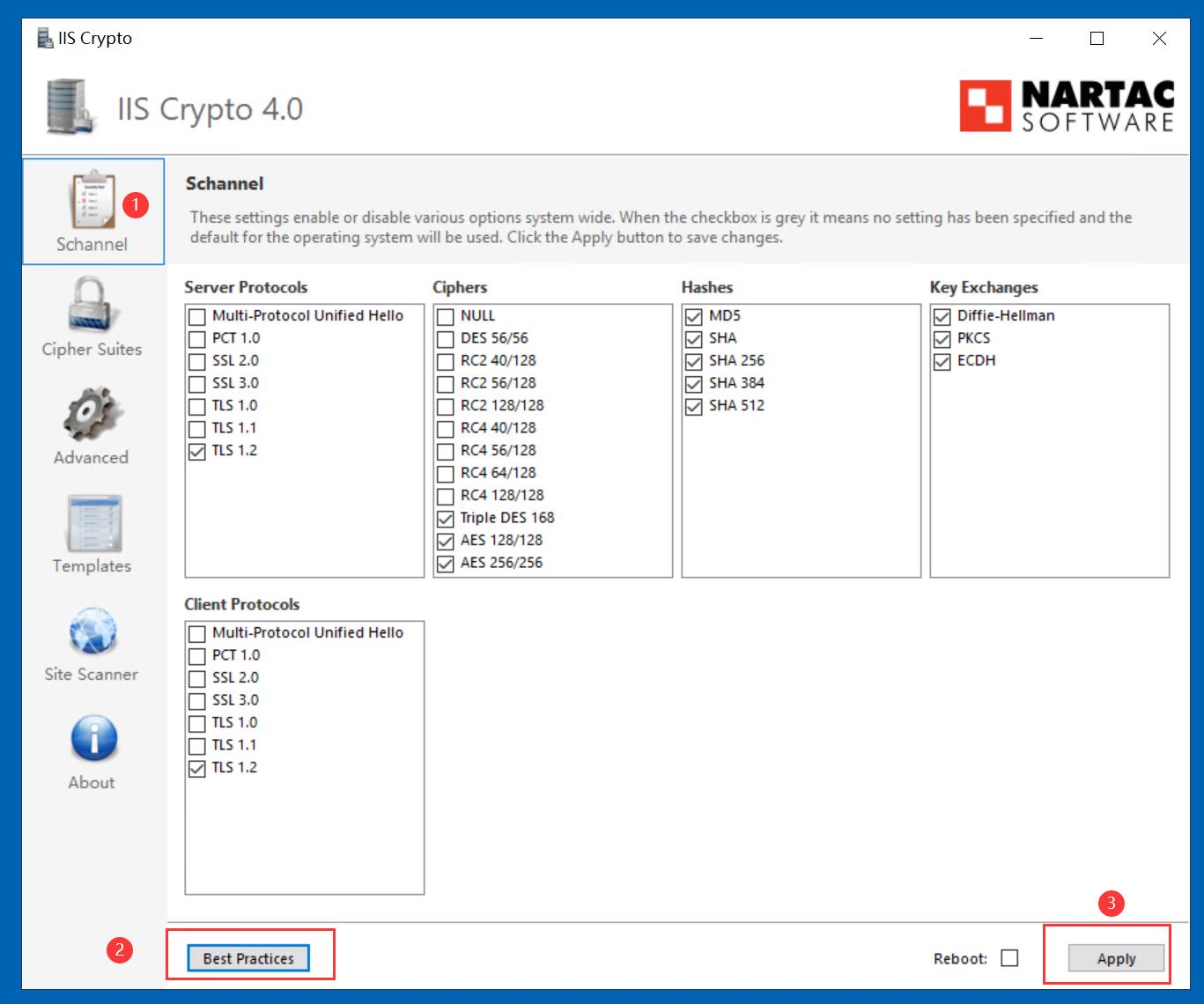Enable TLS 1.0 under Client Protocols
The width and height of the screenshot is (1204, 1004).
click(x=197, y=723)
